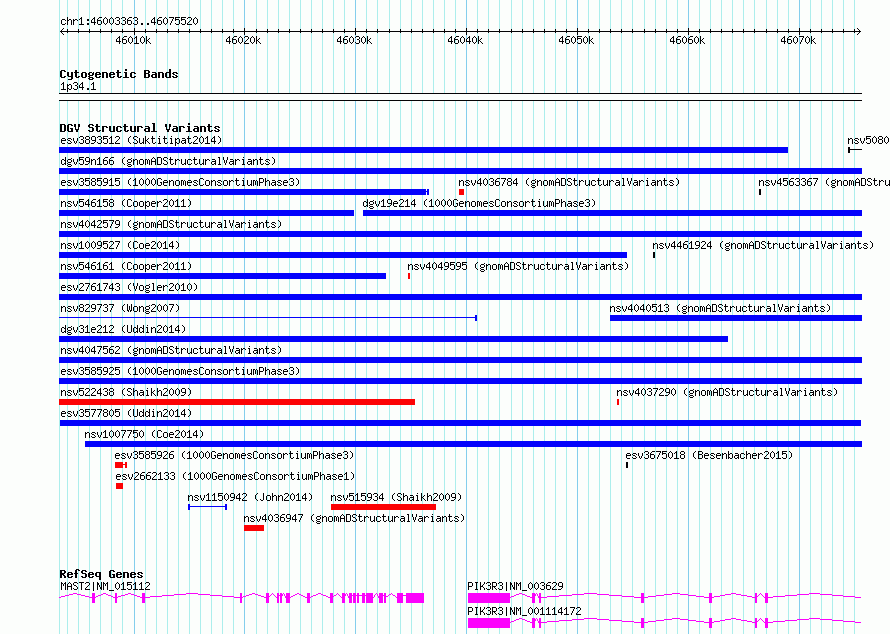
Task: Click the large PIK3R3 NM_003629 exon block
Action: click(489, 598)
